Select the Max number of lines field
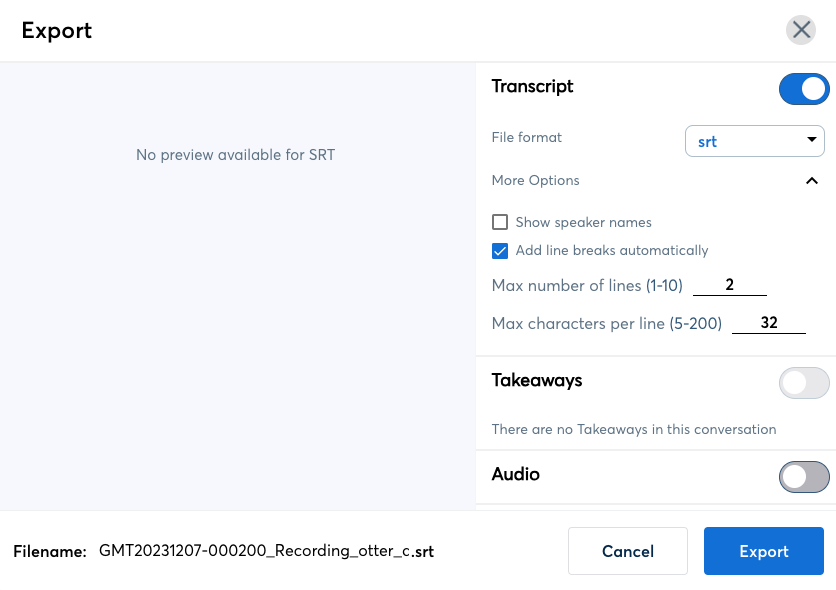 (729, 285)
